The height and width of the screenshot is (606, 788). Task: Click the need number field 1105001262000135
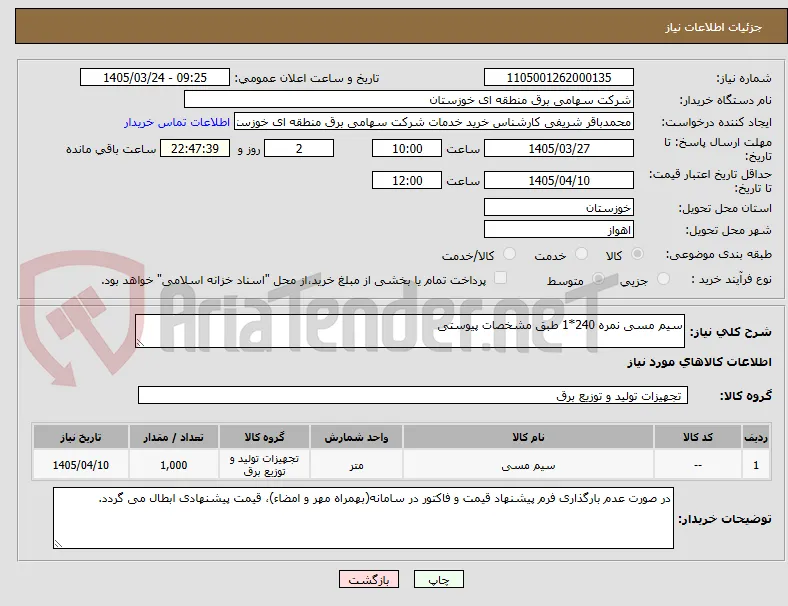coord(558,77)
